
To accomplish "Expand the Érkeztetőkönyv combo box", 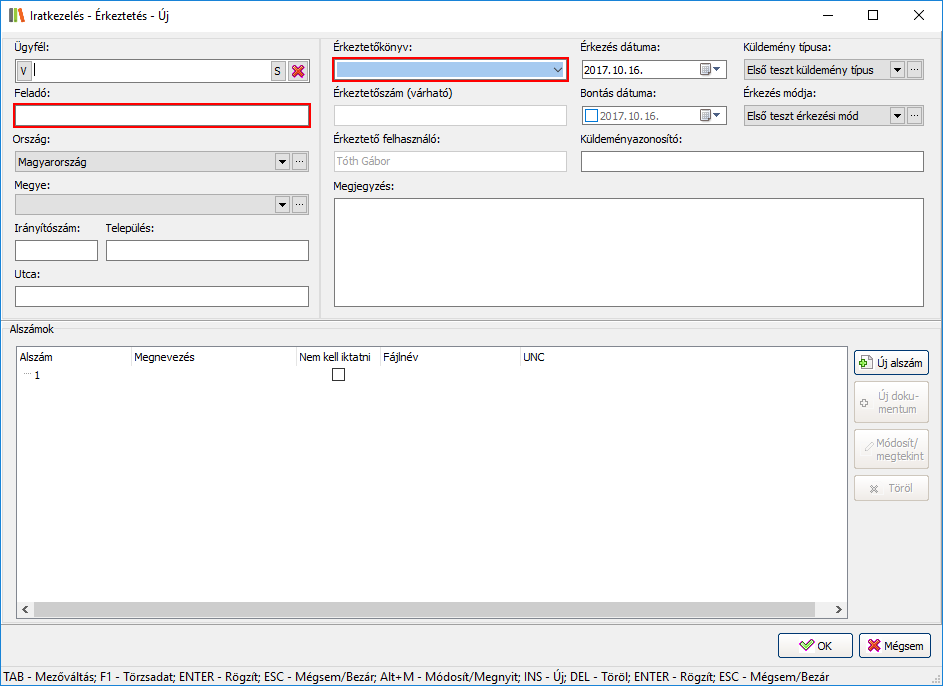I will [557, 70].
